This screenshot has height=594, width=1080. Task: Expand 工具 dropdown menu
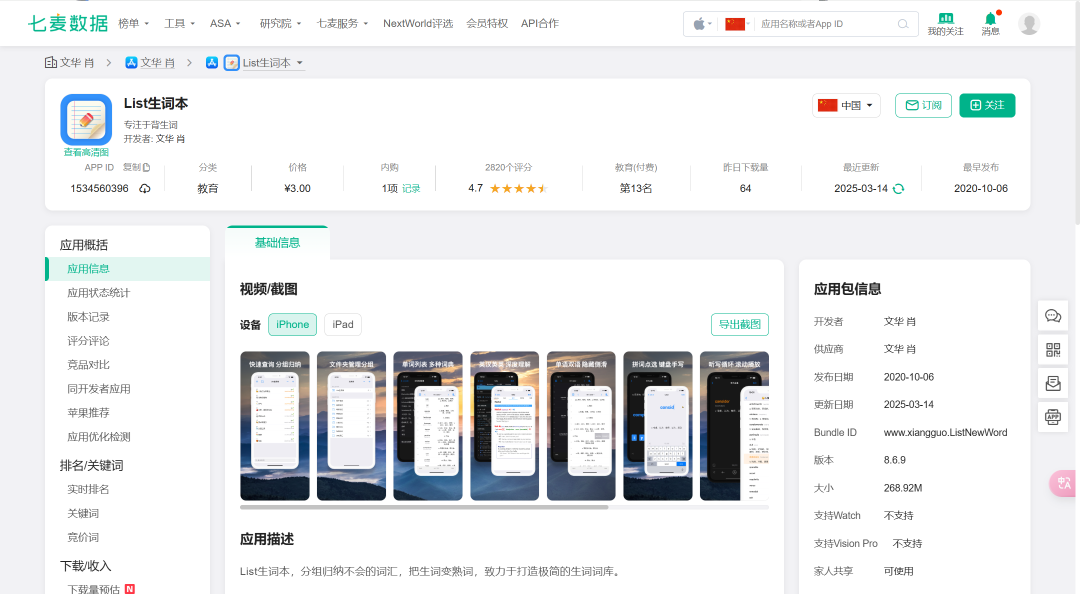(x=179, y=23)
